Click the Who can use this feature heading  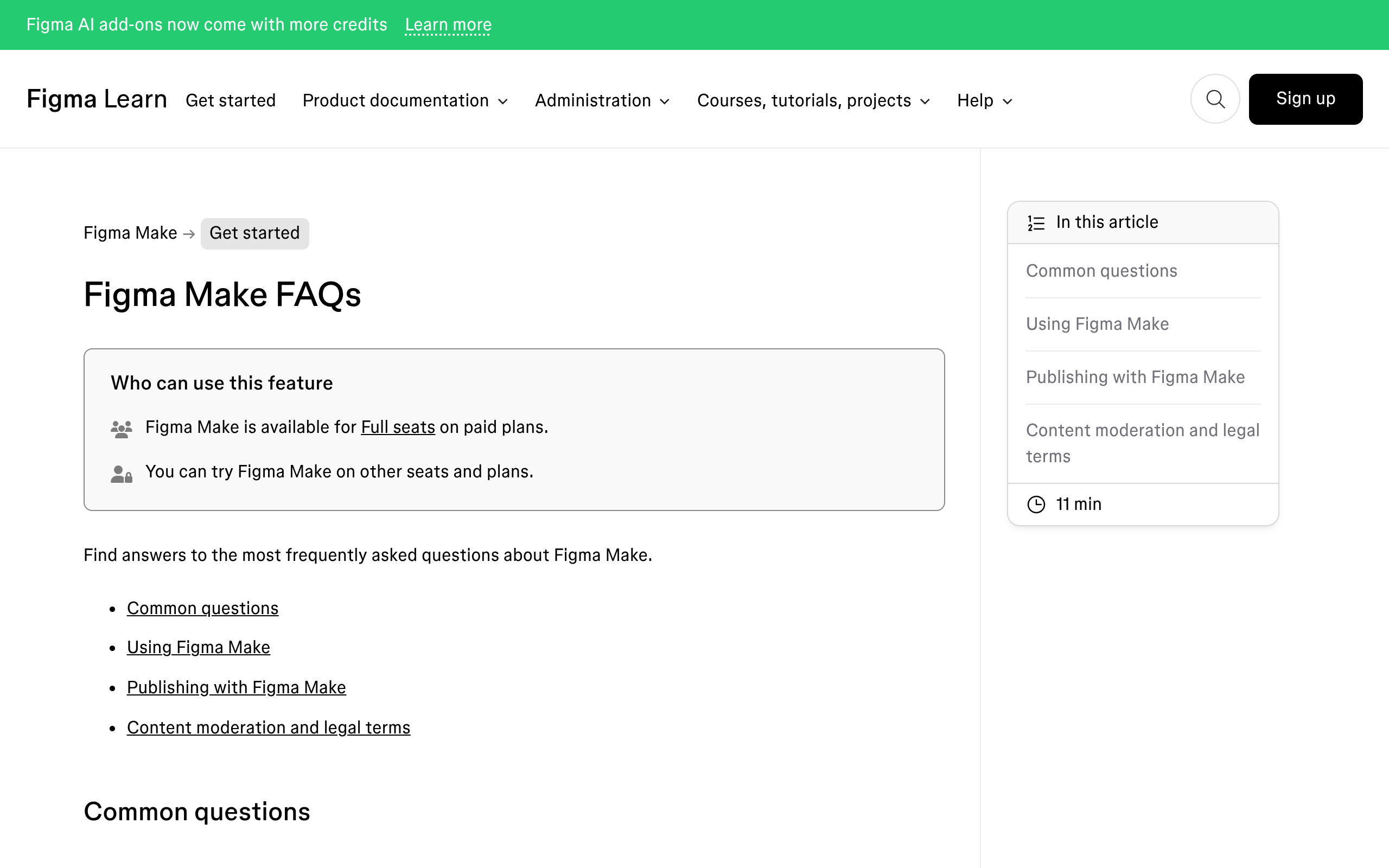(x=221, y=383)
